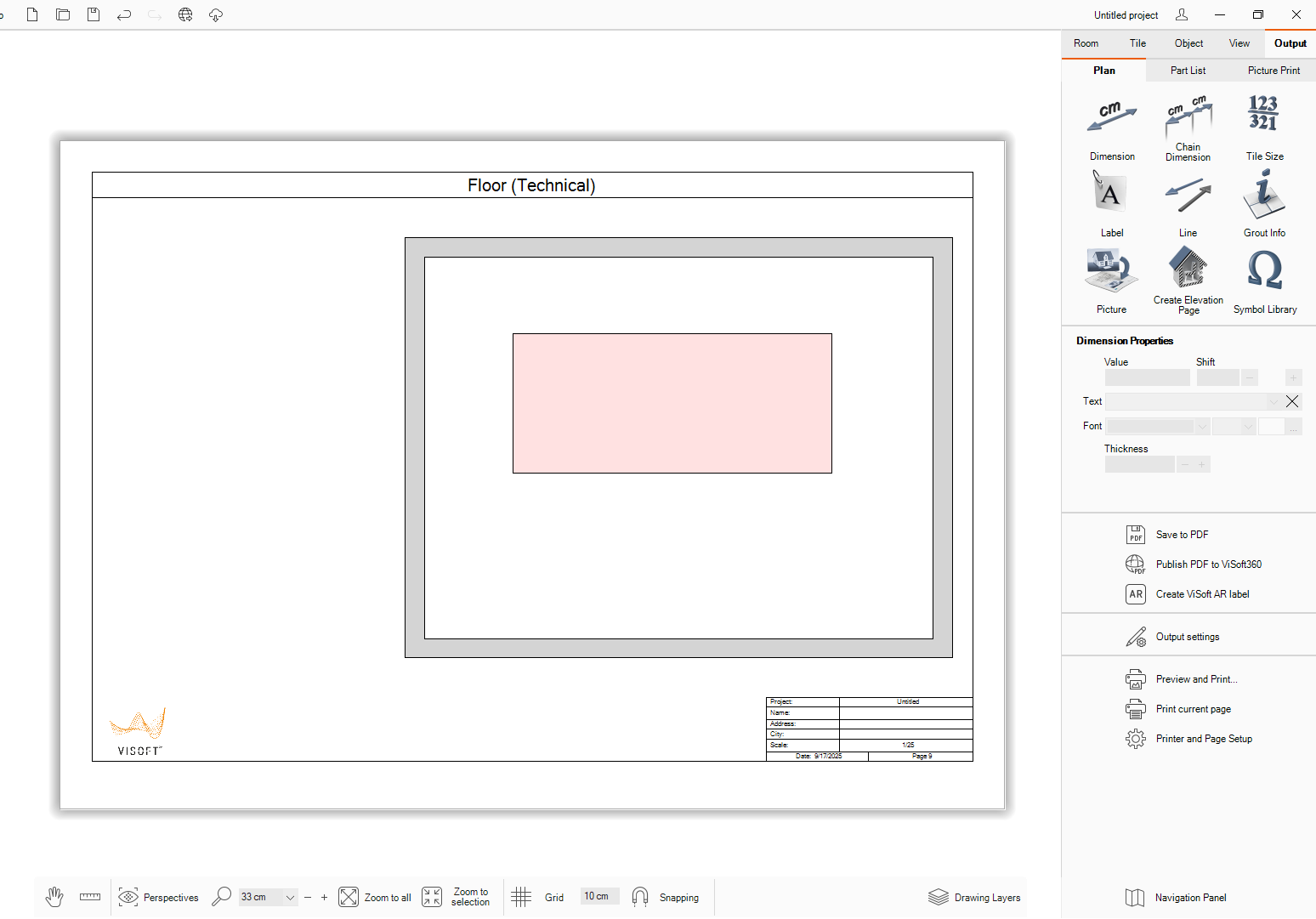1316x919 pixels.
Task: Click the Tile Size icon
Action: (1263, 114)
